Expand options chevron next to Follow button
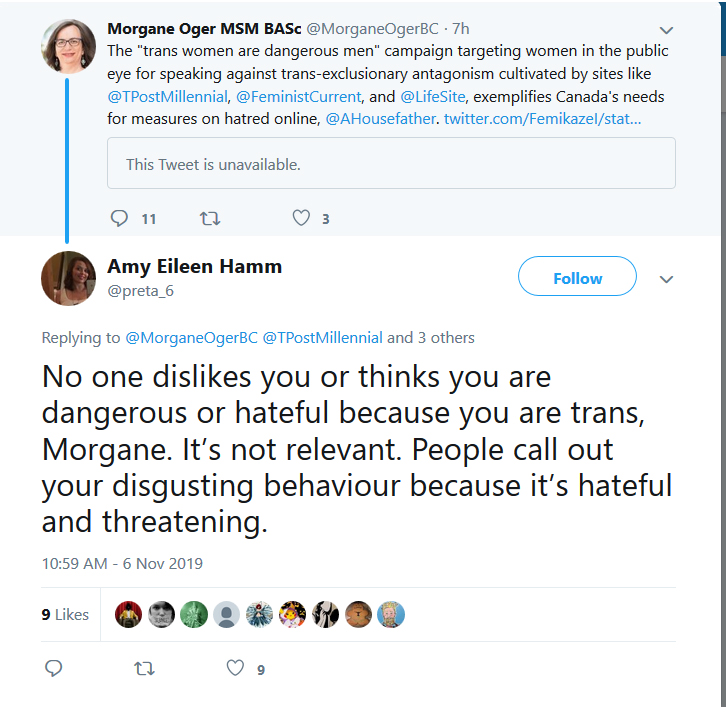Viewport: 726px width, 721px height. (666, 279)
